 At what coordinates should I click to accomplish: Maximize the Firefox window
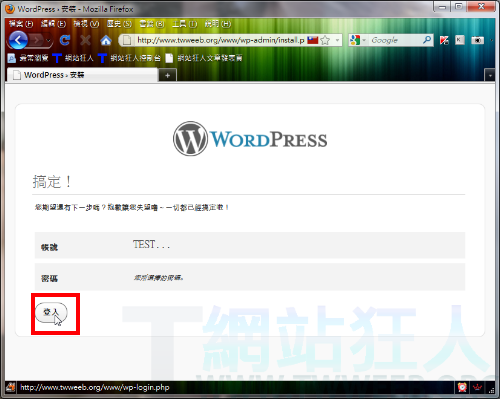click(x=459, y=7)
